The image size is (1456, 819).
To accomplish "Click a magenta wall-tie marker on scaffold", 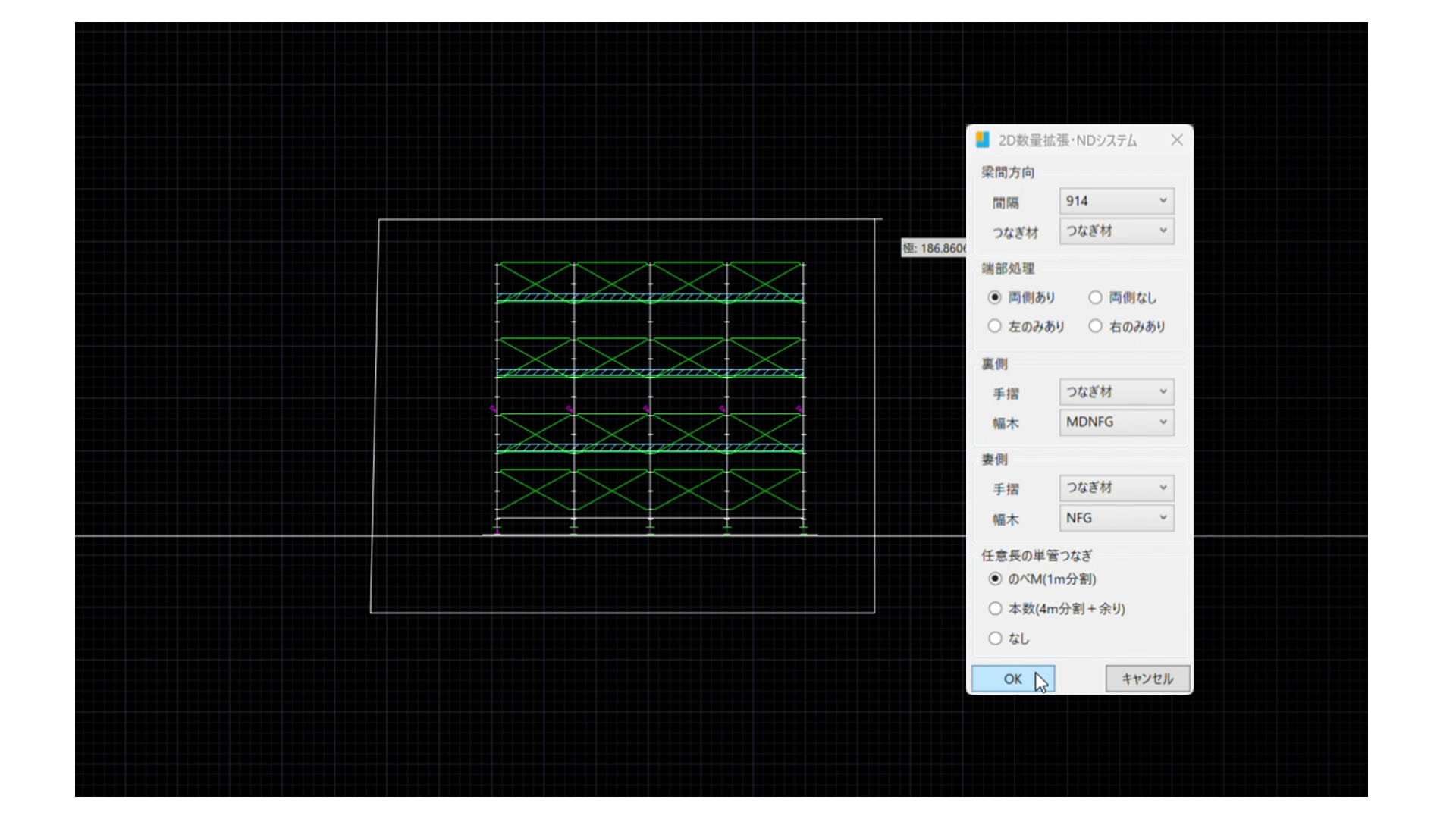I will 494,409.
